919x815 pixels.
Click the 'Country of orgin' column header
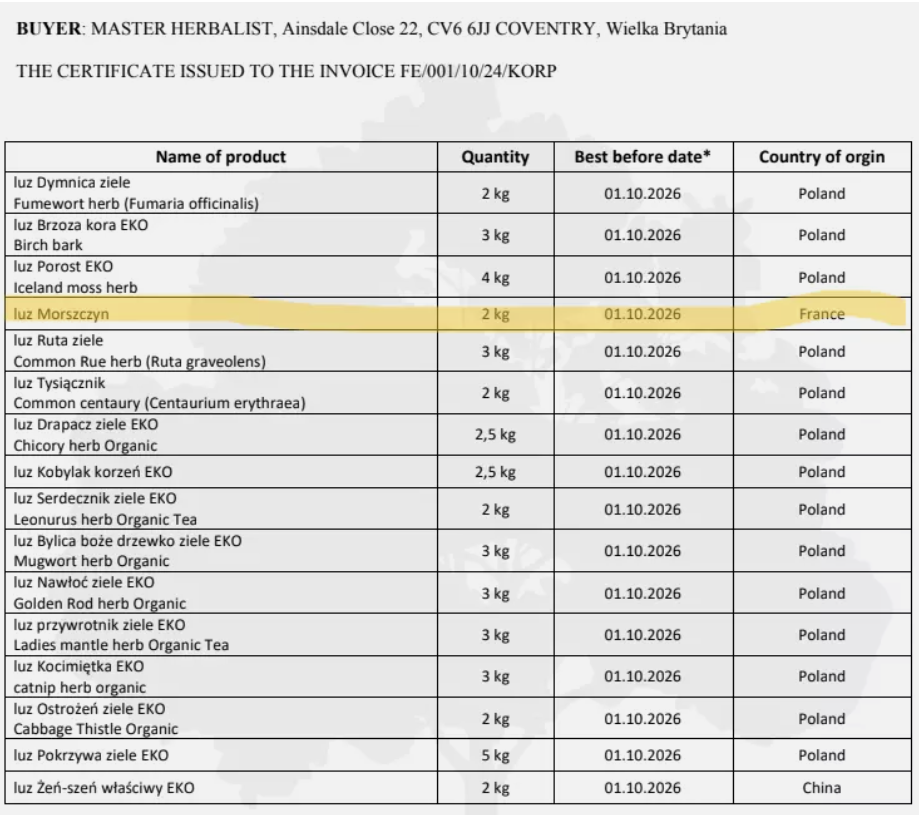point(822,157)
